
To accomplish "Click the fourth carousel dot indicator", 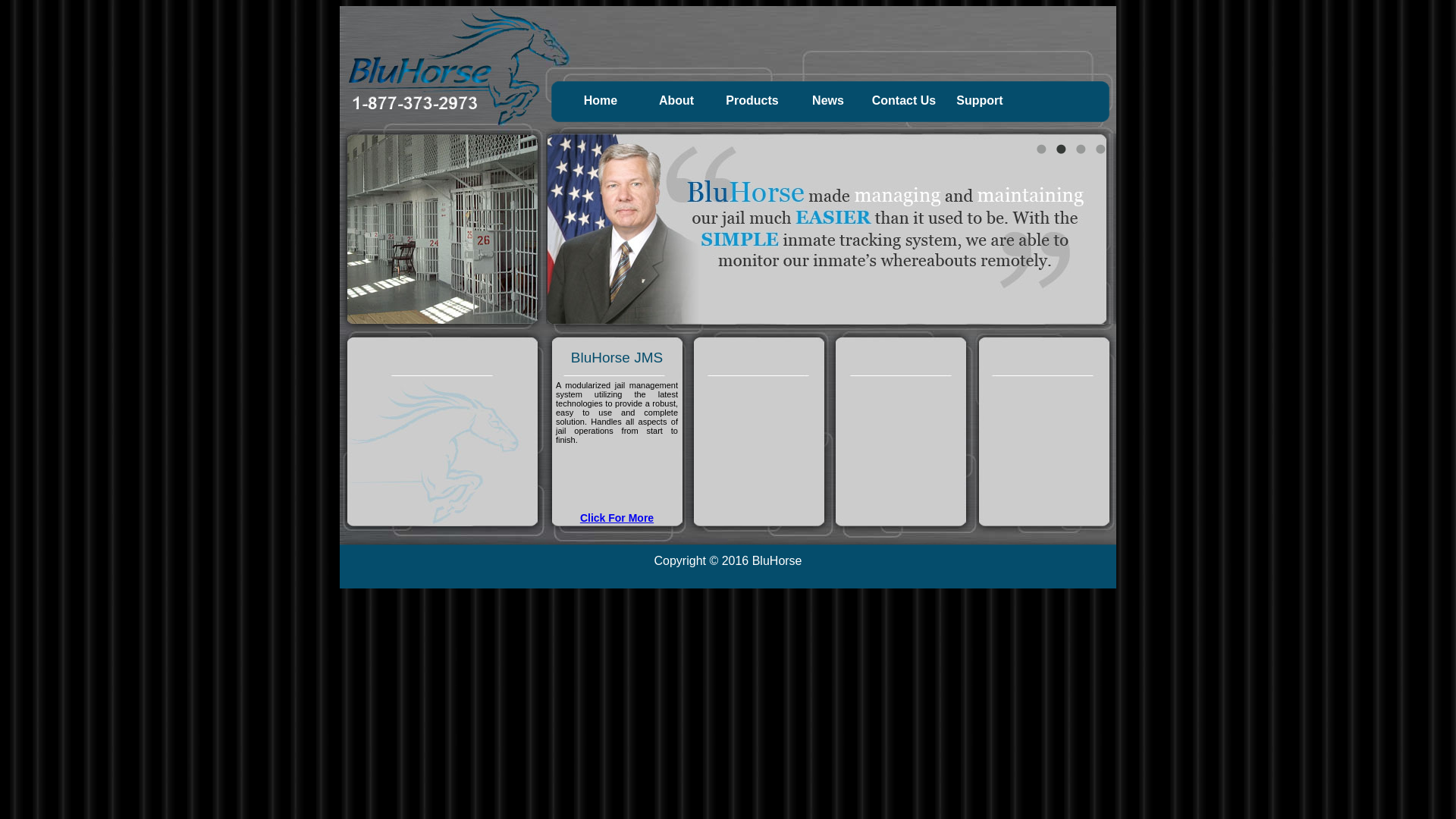I will click(1100, 149).
